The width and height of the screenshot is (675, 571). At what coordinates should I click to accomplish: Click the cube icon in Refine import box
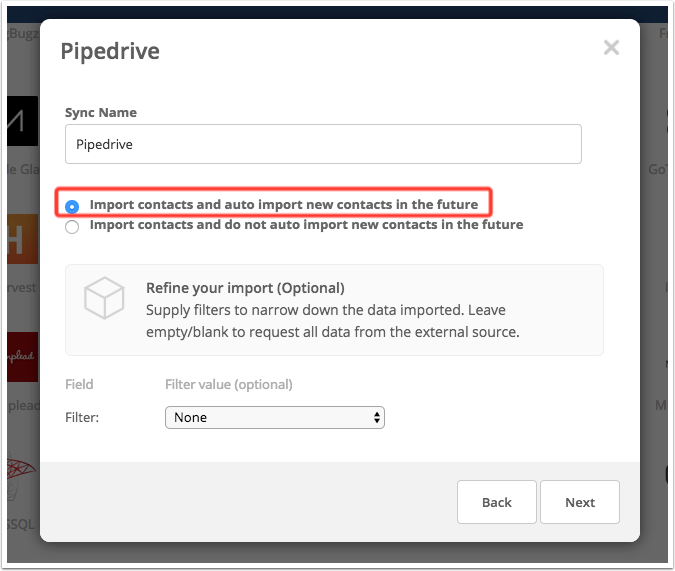pyautogui.click(x=104, y=298)
